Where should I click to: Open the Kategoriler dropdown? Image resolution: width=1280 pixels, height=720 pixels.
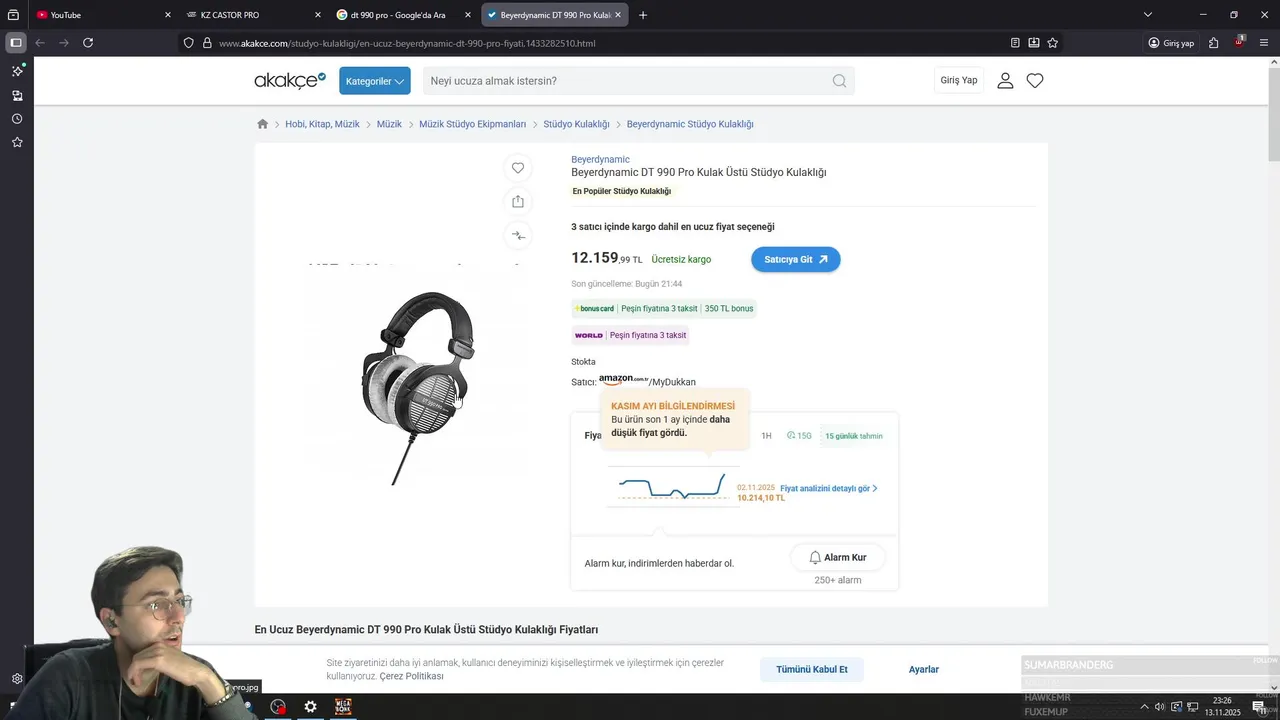pyautogui.click(x=375, y=81)
